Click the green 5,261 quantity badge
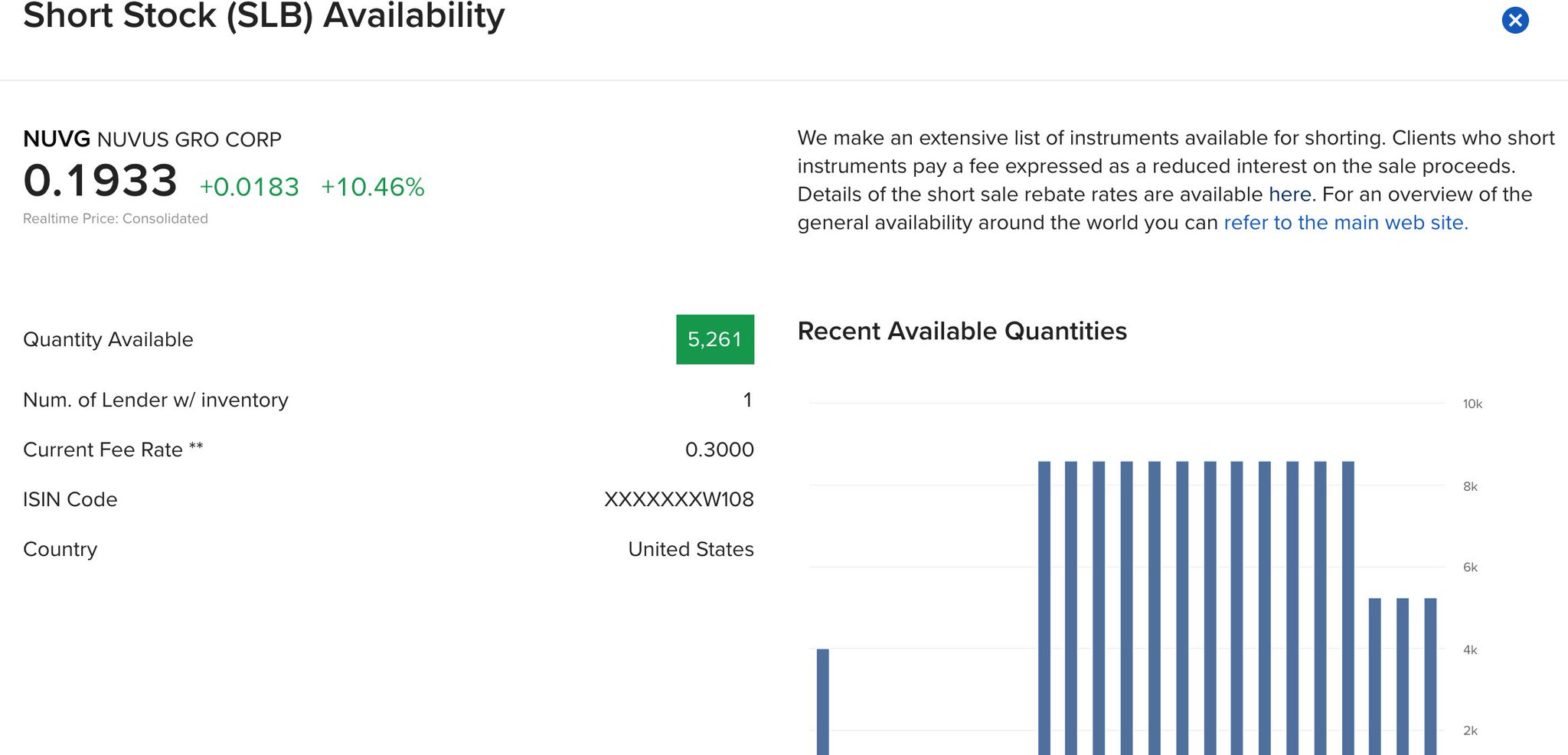Viewport: 1568px width, 755px height. click(x=715, y=339)
